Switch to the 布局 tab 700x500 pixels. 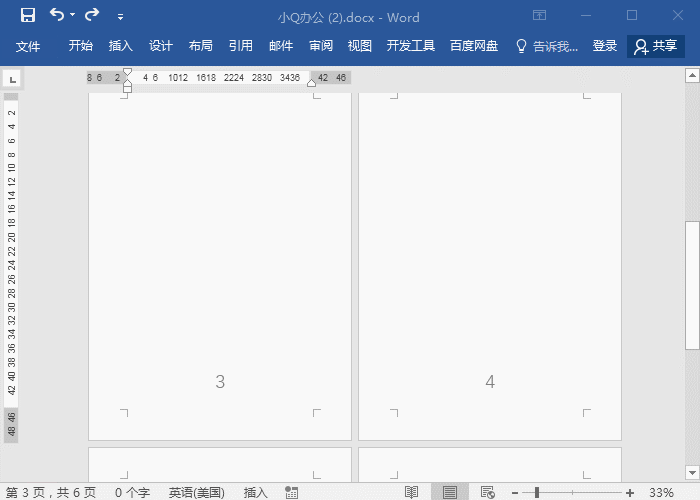200,46
